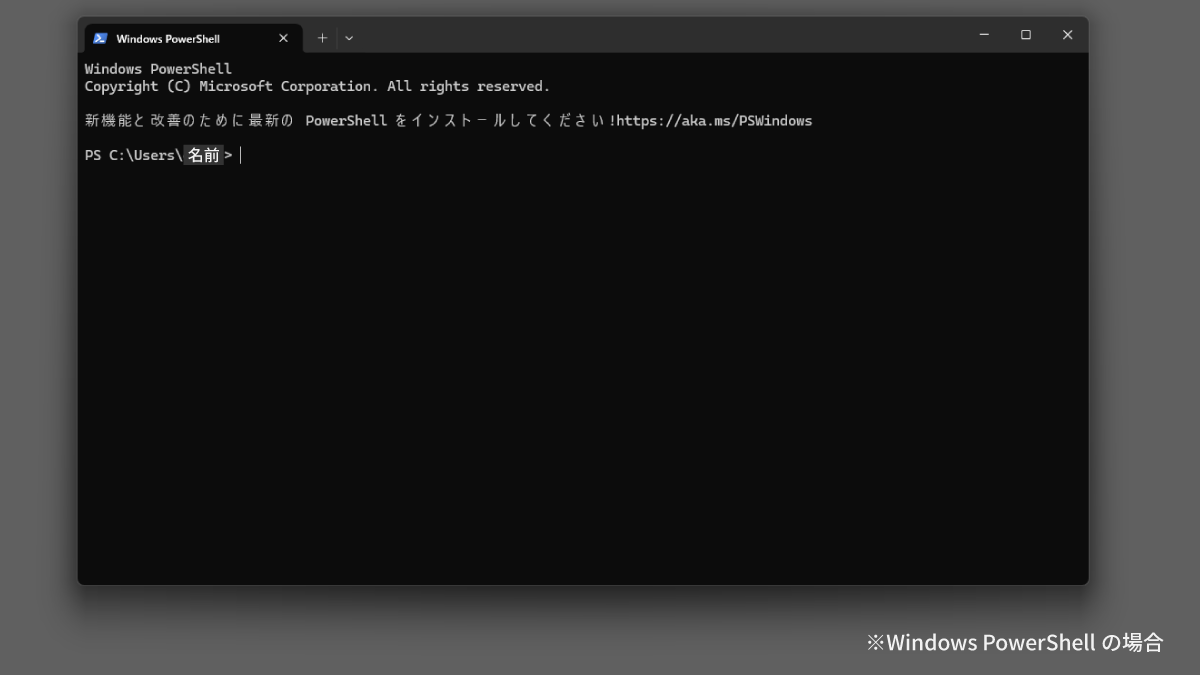Maximize the terminal window

point(1026,35)
